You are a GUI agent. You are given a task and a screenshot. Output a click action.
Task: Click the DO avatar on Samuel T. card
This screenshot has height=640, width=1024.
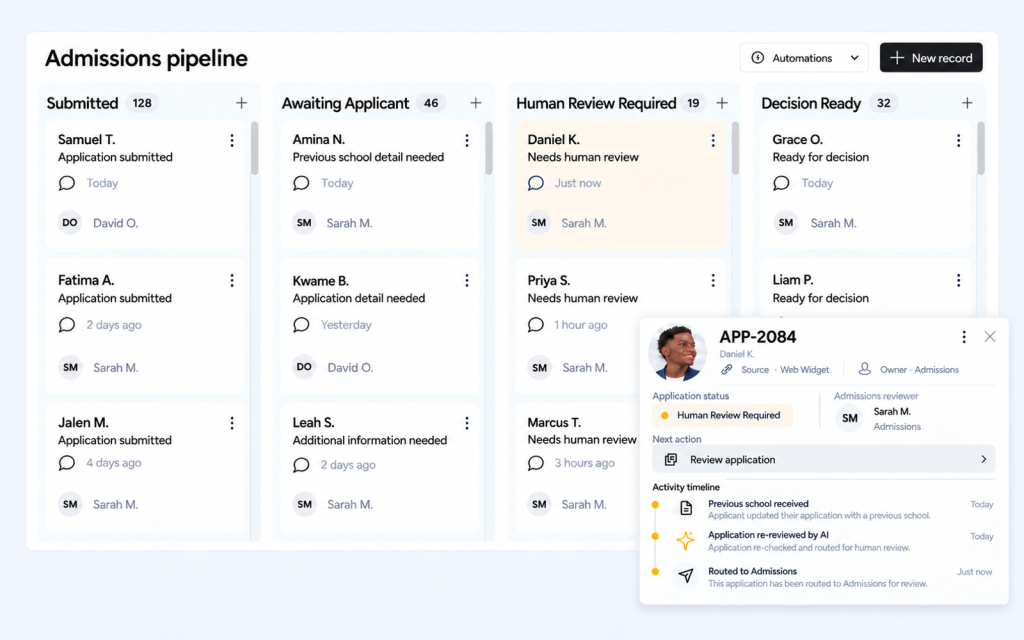(70, 223)
